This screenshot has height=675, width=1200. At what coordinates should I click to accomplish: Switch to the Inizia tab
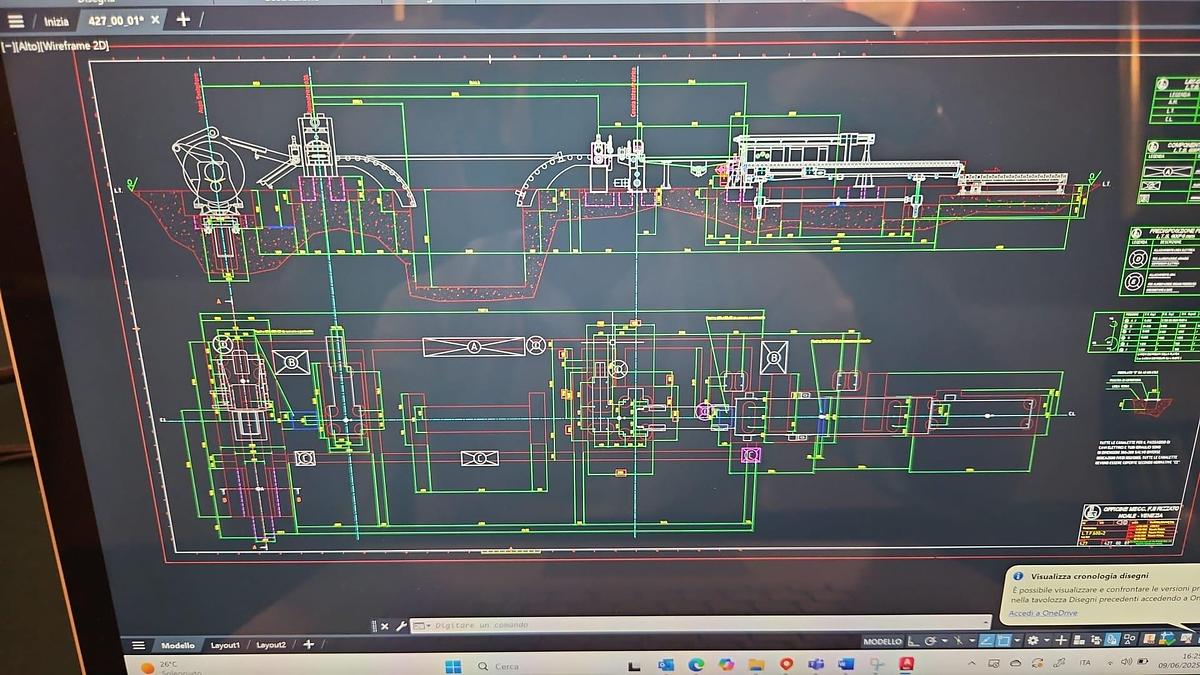pos(56,21)
